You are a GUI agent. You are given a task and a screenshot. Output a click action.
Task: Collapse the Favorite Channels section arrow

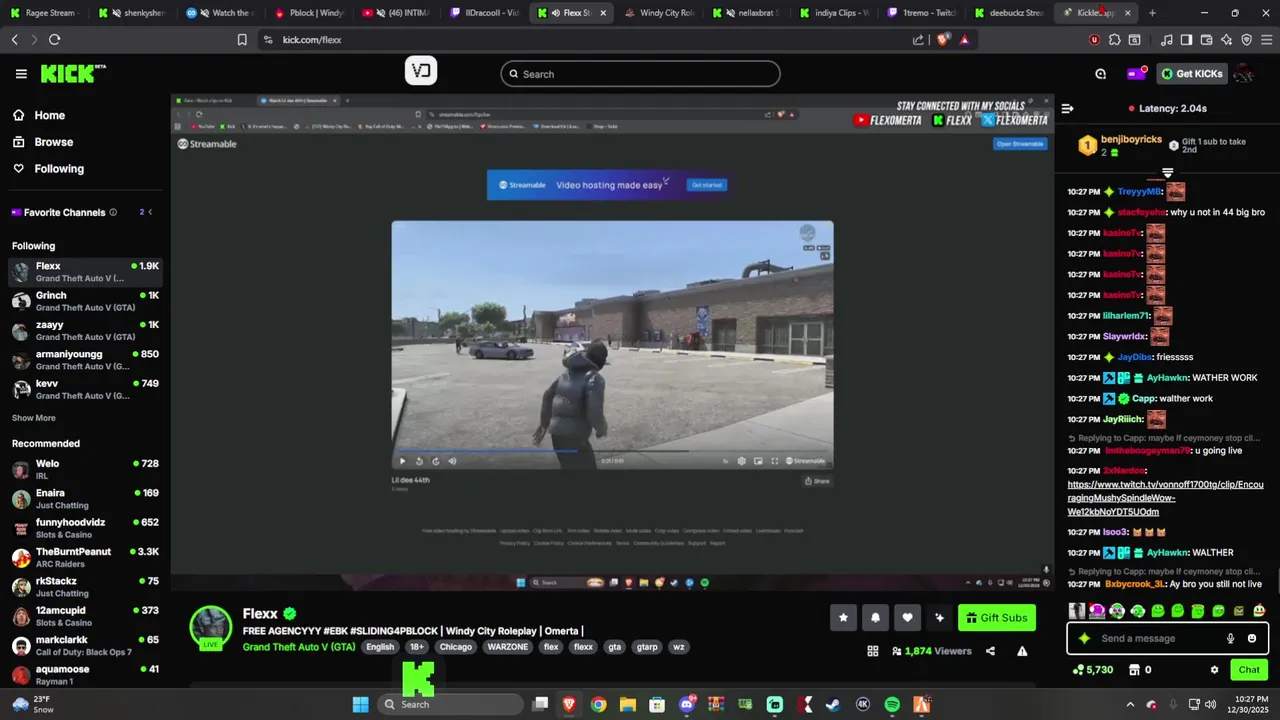click(150, 212)
